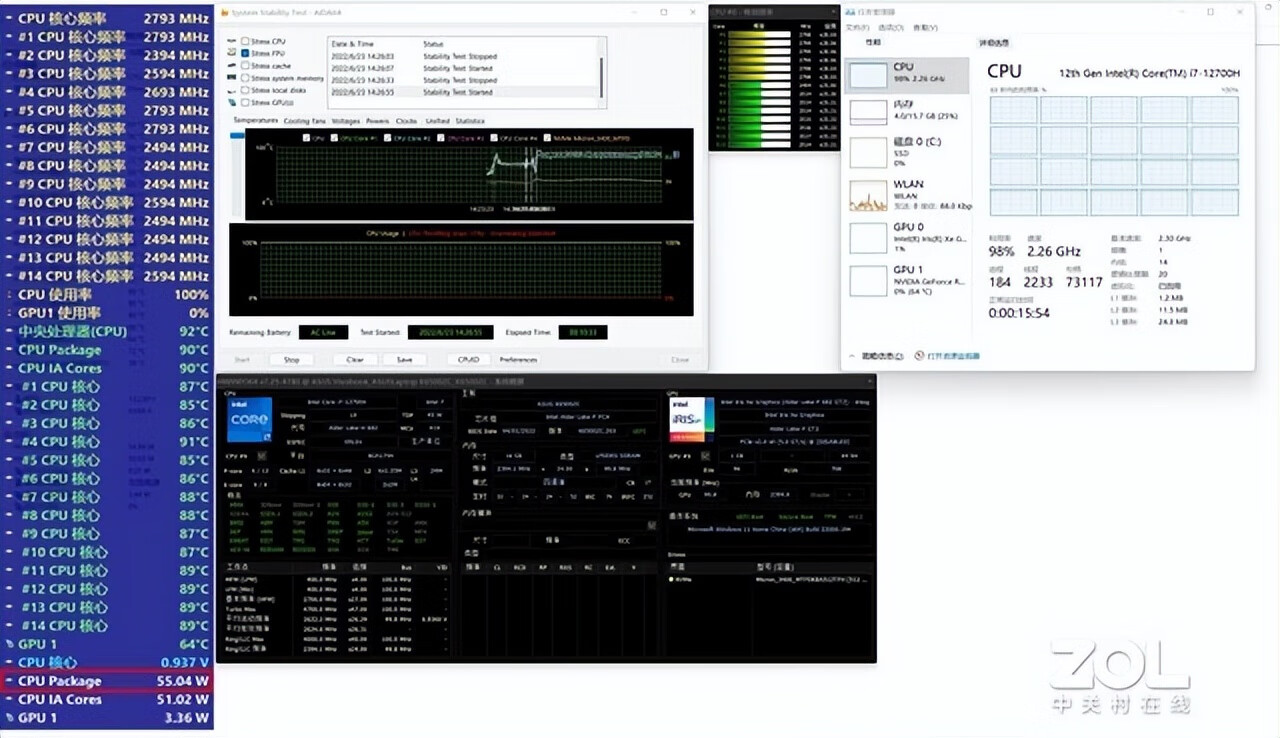The image size is (1280, 738).
Task: Select the memory entry in Task Manager sidebar
Action: pyautogui.click(x=907, y=110)
